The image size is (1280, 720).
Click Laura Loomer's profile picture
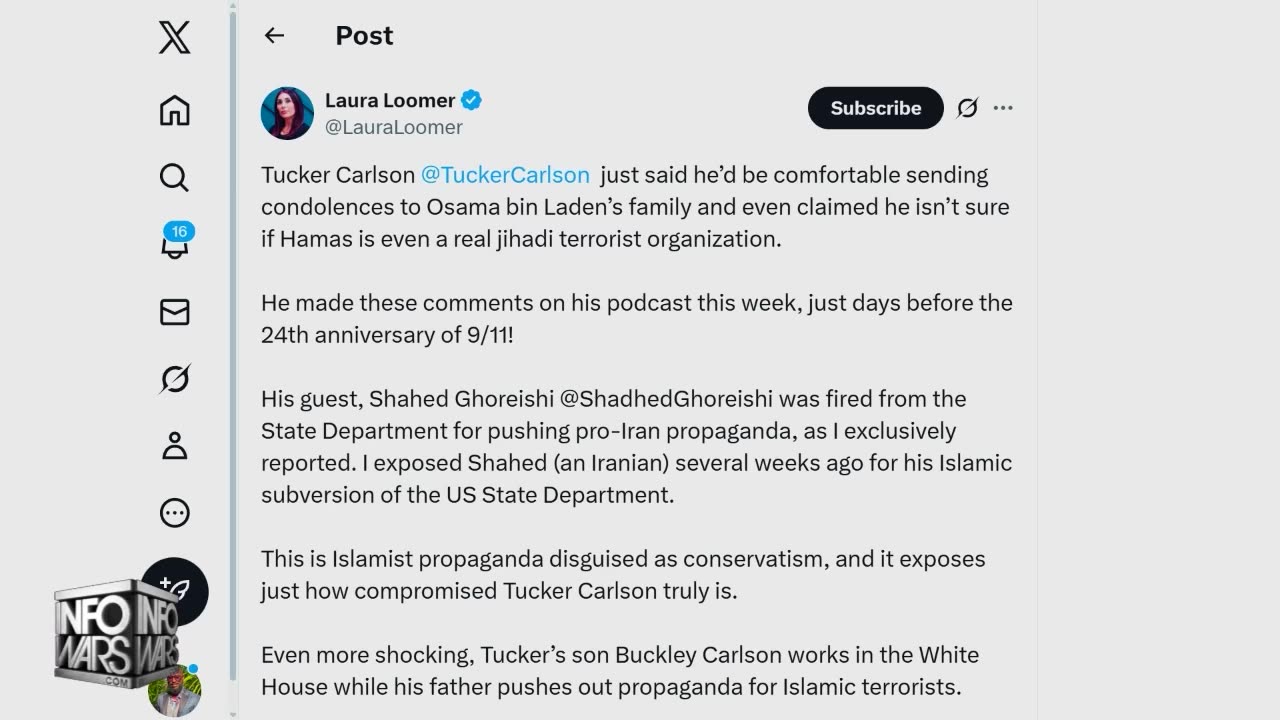click(287, 113)
